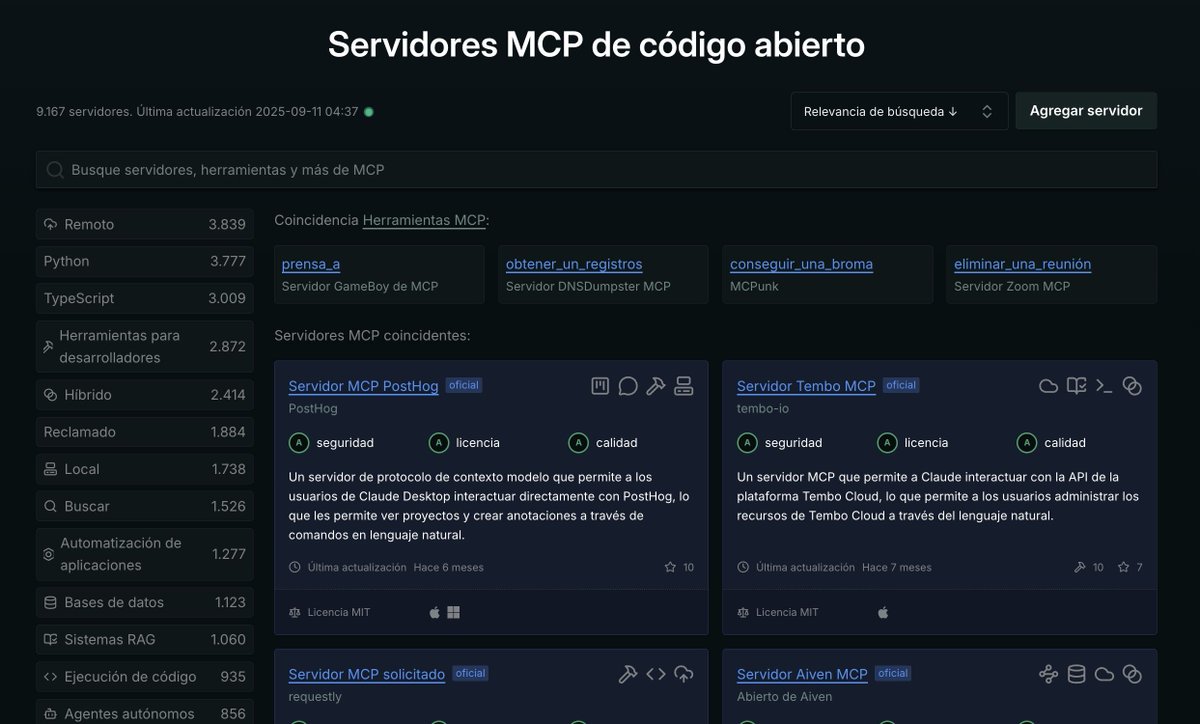Image resolution: width=1200 pixels, height=724 pixels.
Task: Click the cloud icon on the Tembo MCP card
Action: (1048, 385)
